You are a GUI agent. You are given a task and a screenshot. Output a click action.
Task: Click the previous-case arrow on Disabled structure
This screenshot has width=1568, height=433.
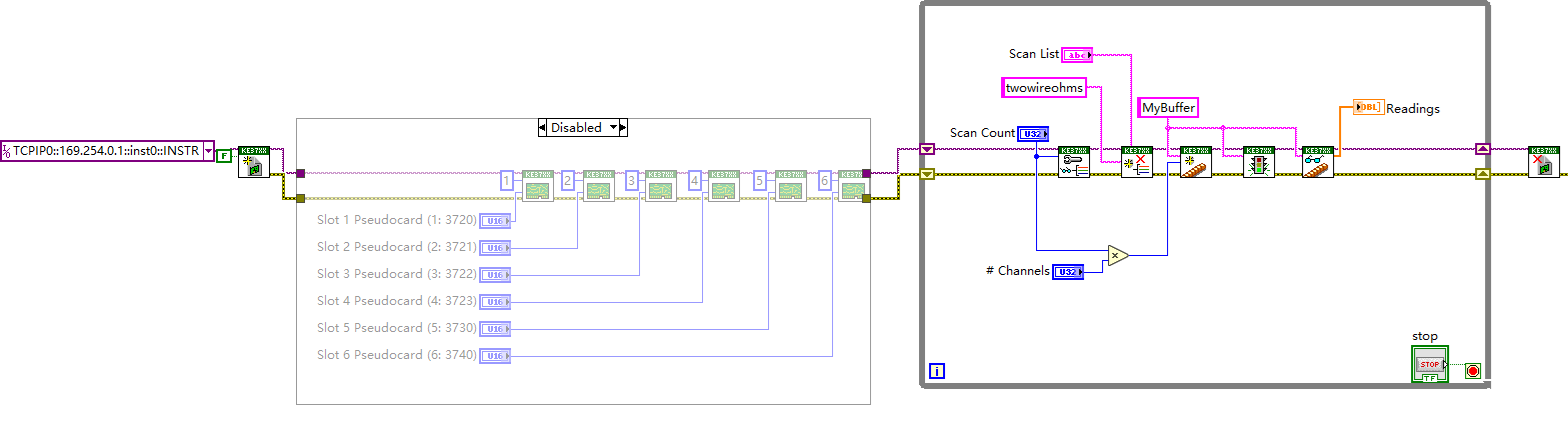[x=543, y=128]
